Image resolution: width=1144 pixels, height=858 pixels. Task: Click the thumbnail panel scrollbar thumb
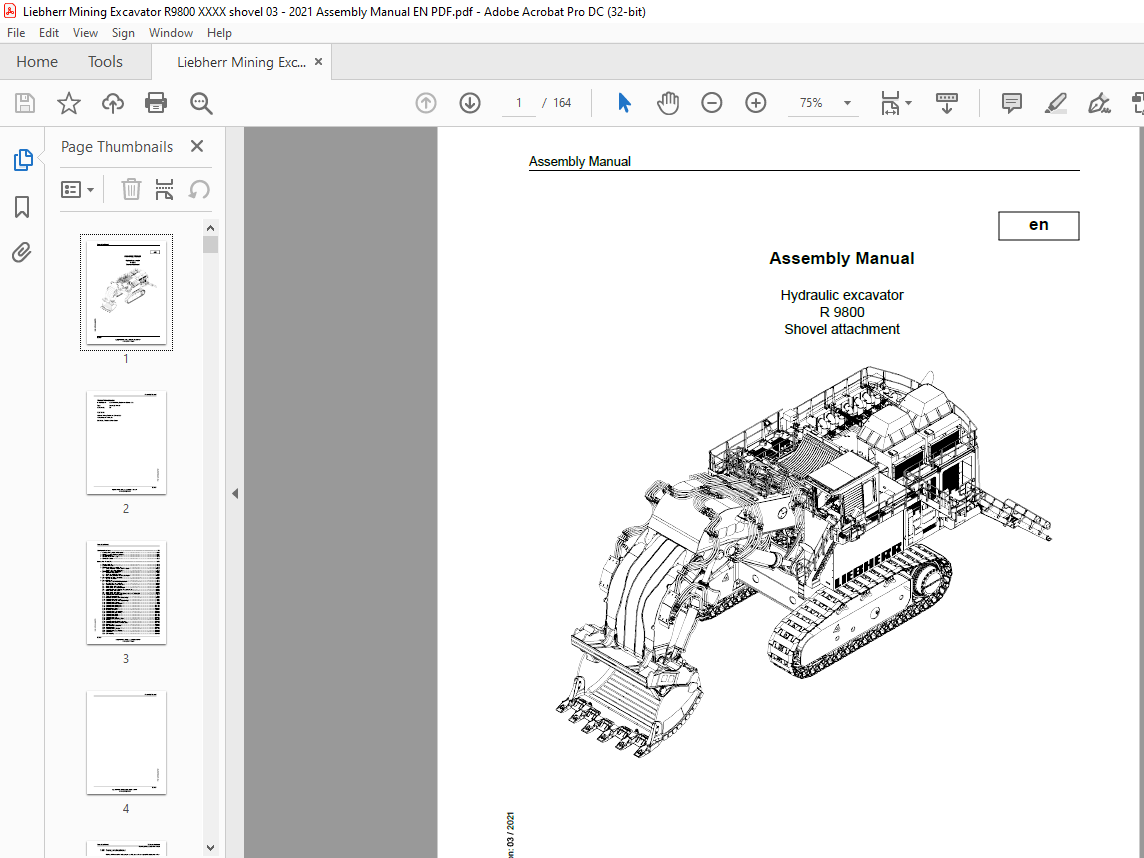click(x=210, y=244)
